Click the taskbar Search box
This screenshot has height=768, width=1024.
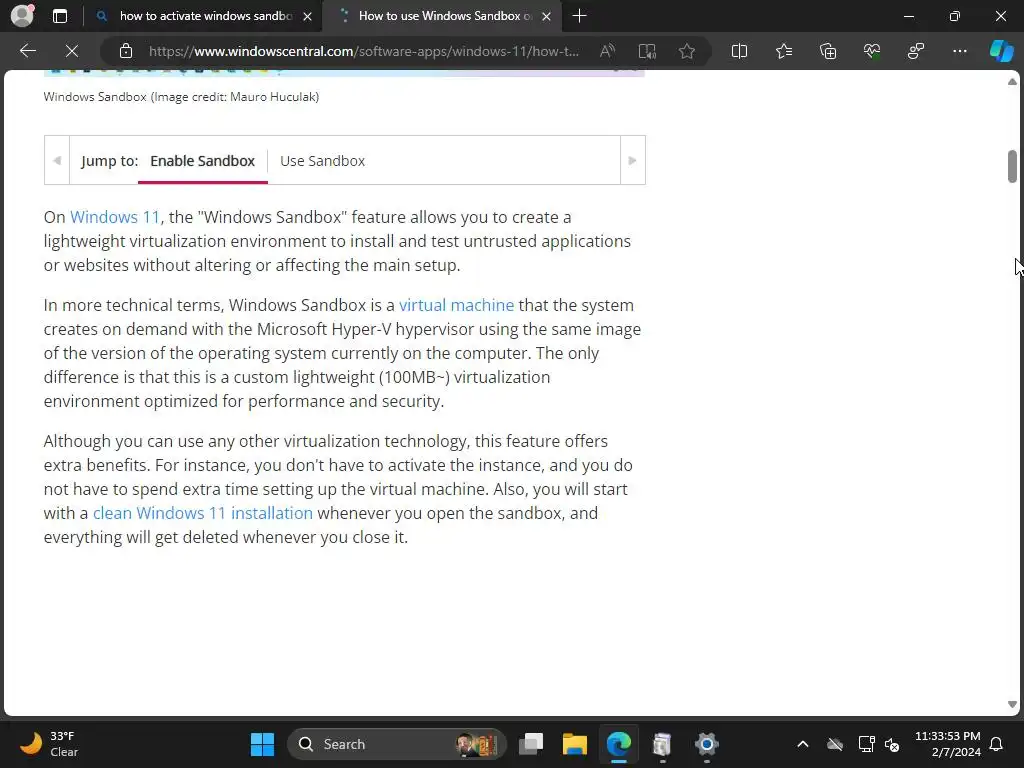click(x=397, y=744)
